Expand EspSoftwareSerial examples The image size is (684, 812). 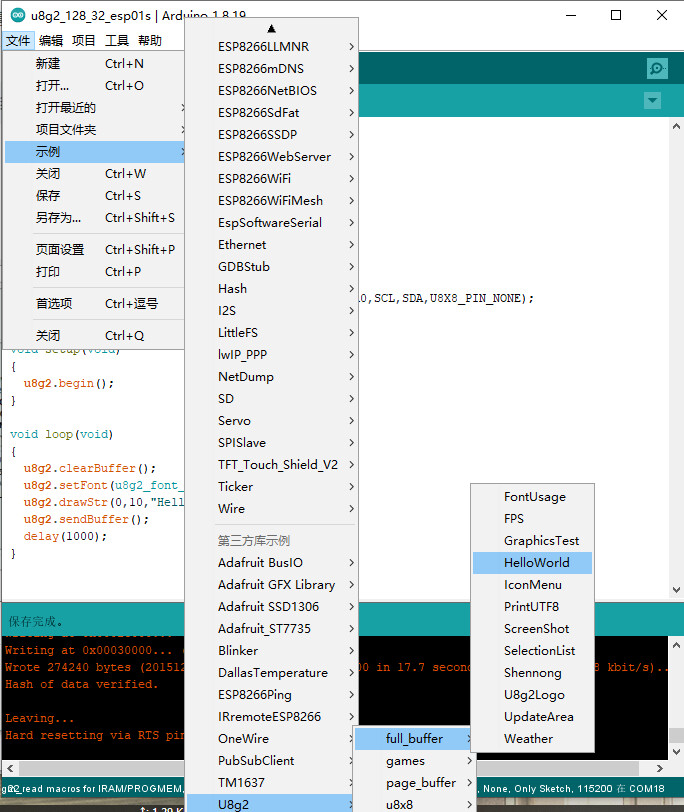tap(271, 223)
